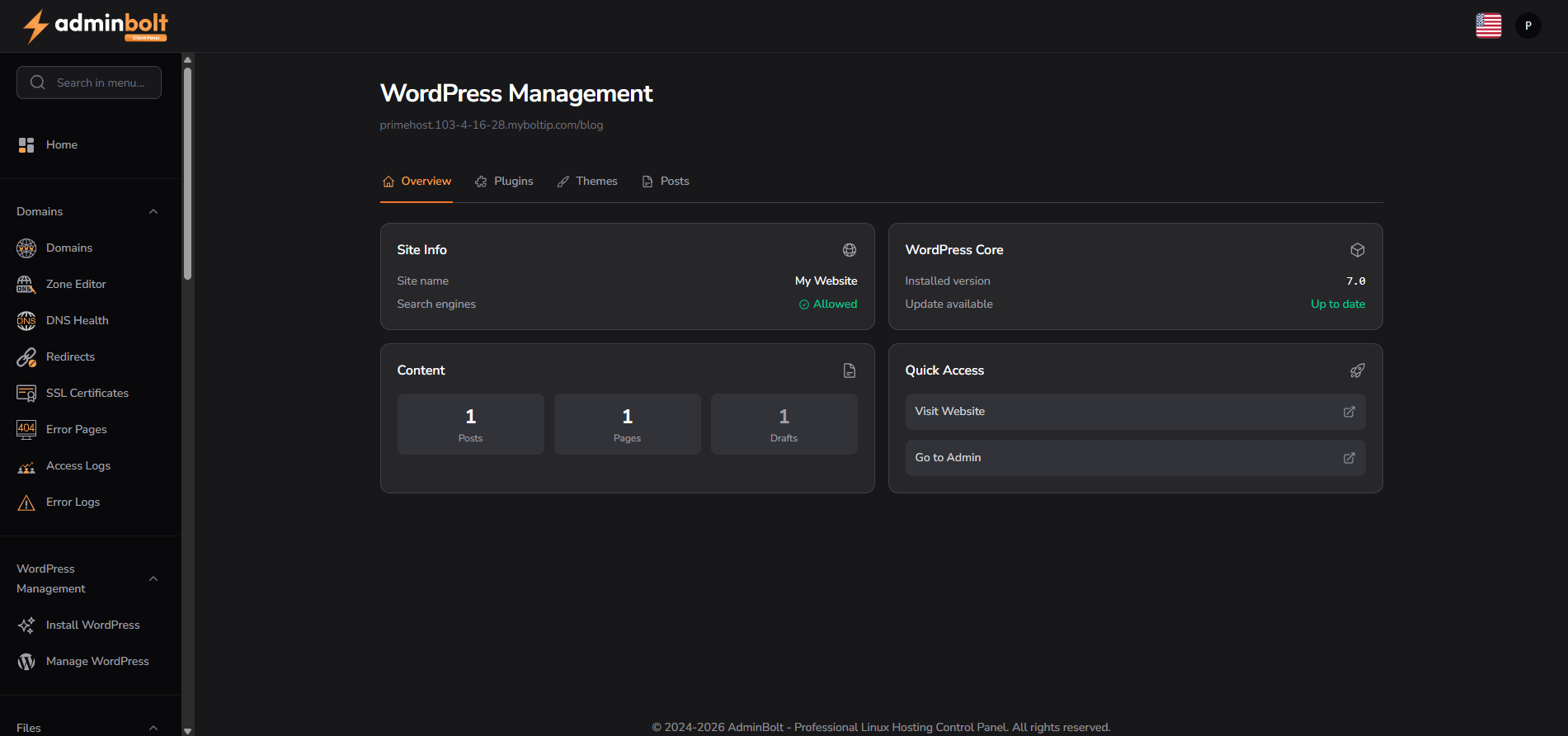1568x736 pixels.
Task: Click the 'My Website' site name value
Action: click(826, 281)
